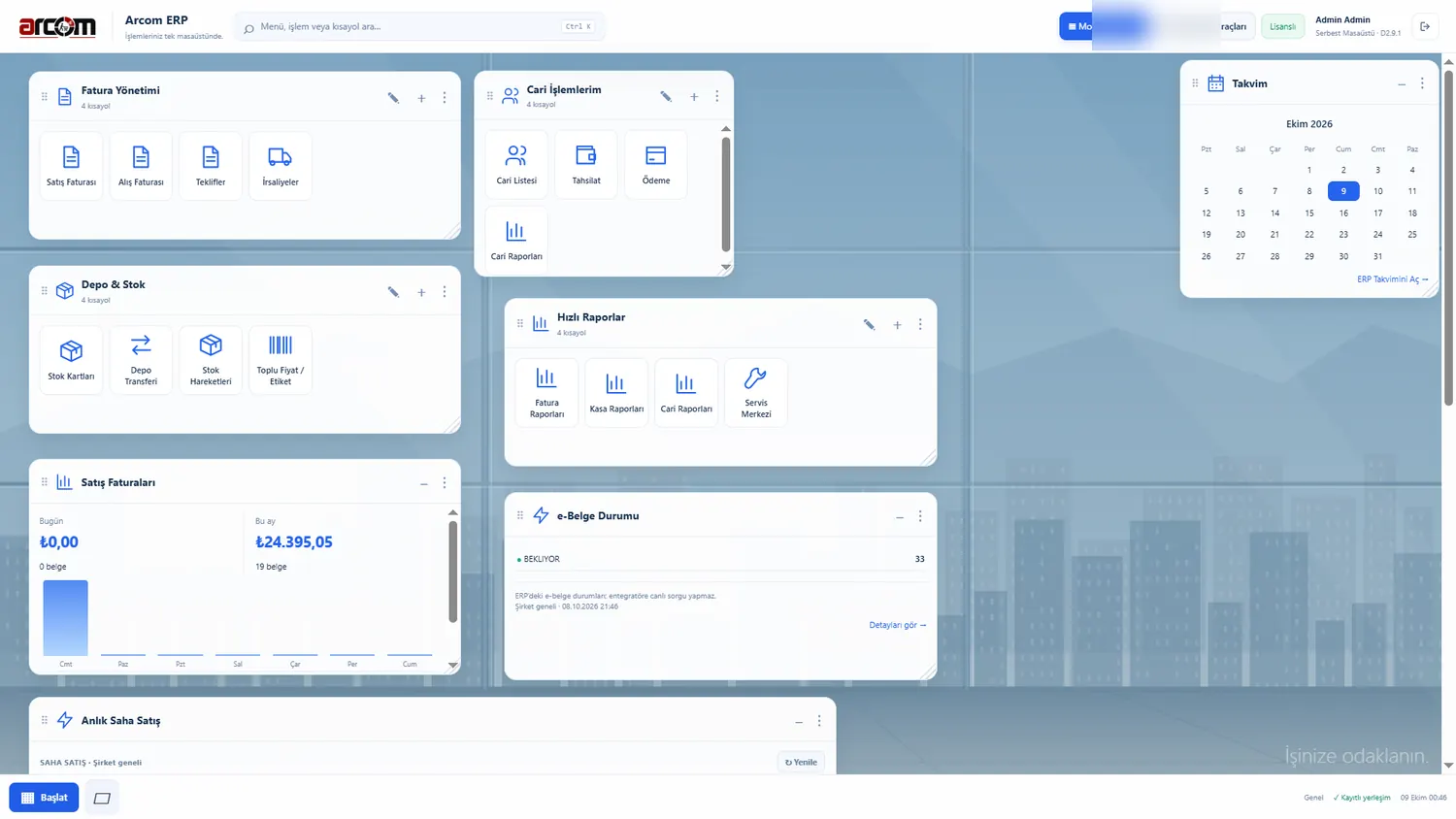Screen dimensions: 1456x819
Task: Open the Detayları gör link
Action: pos(898,625)
